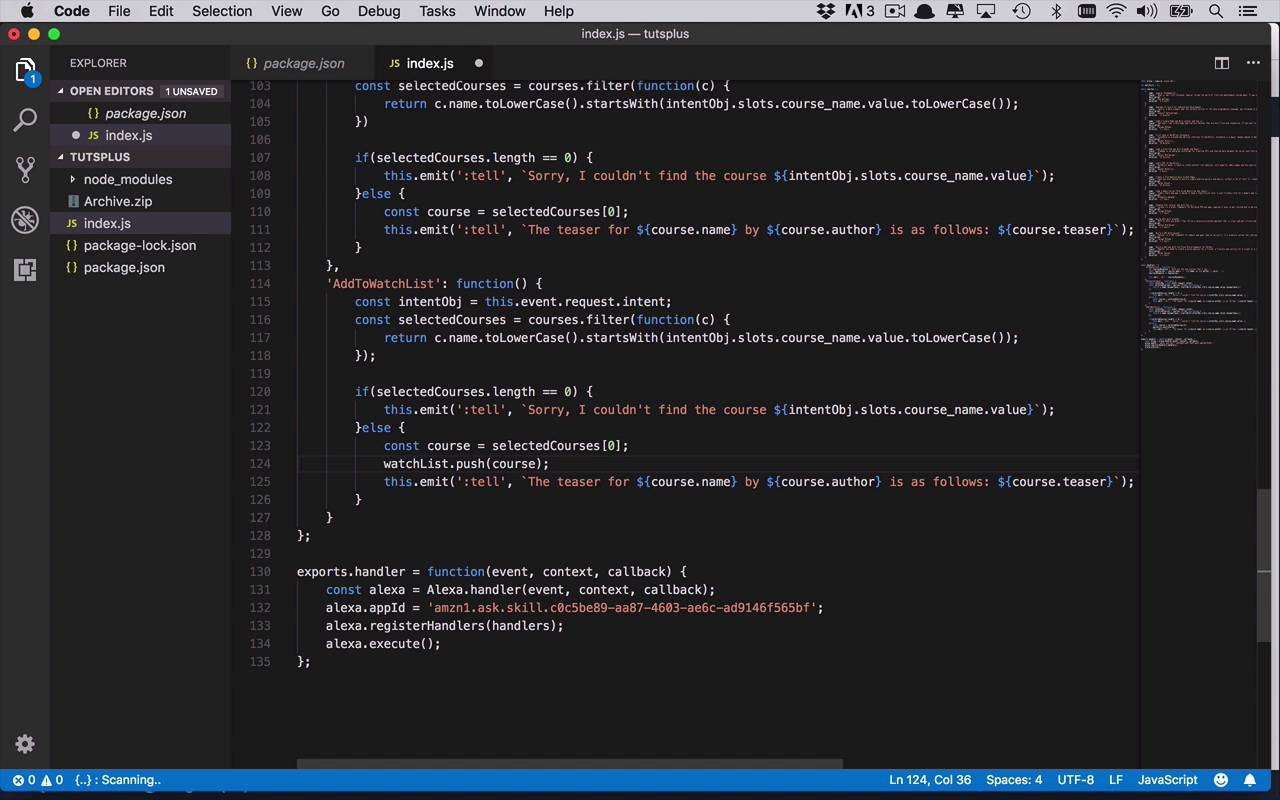Image resolution: width=1280 pixels, height=800 pixels.
Task: Click the Split Editor icon
Action: (1222, 63)
